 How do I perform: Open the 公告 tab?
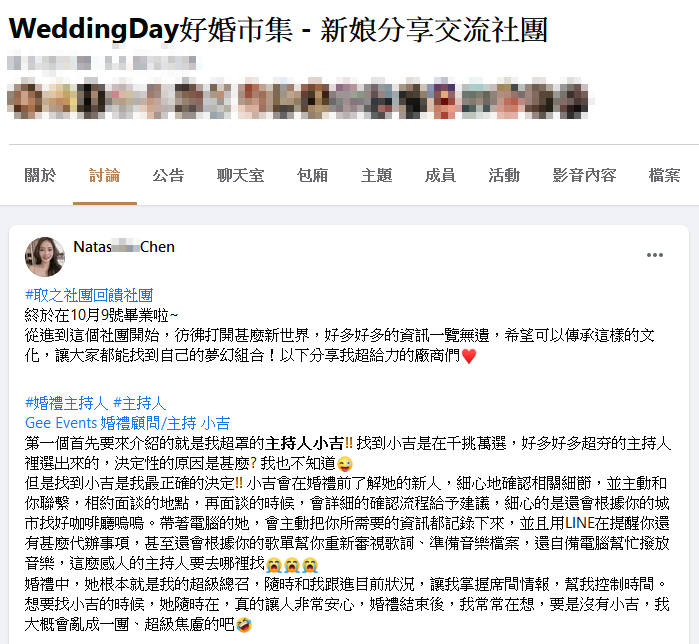(168, 175)
